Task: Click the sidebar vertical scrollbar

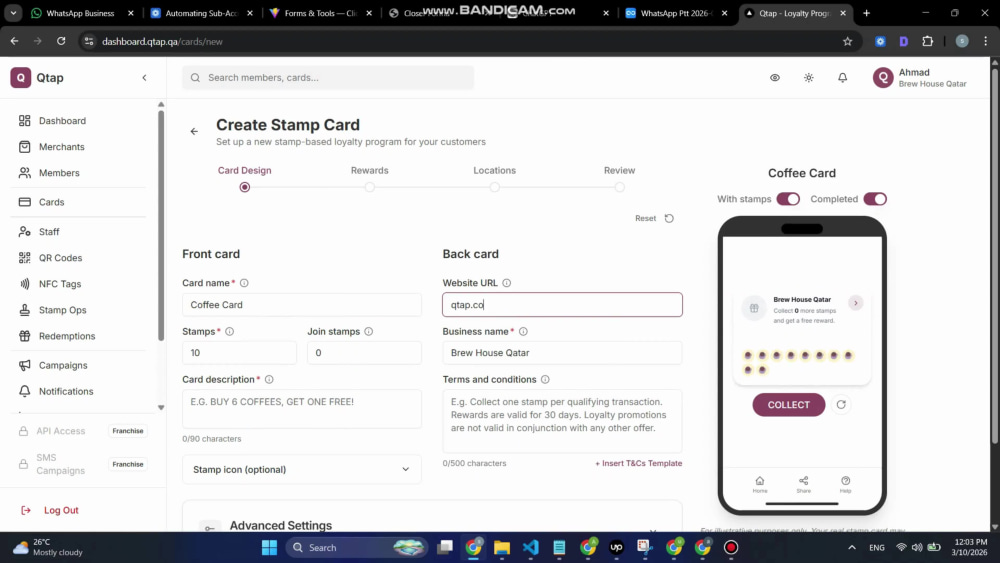Action: coord(161,226)
